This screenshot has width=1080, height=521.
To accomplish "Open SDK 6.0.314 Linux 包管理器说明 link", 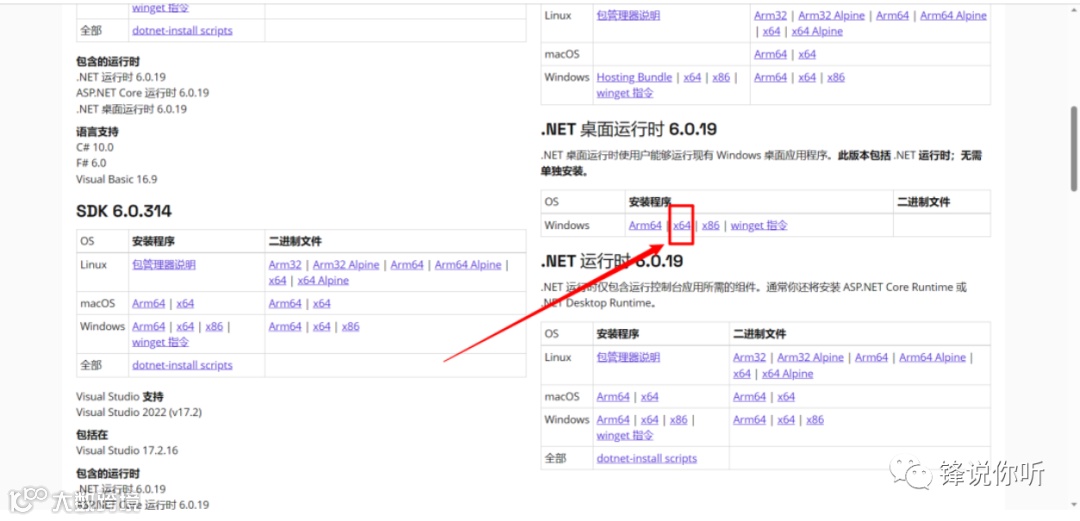I will pyautogui.click(x=164, y=265).
